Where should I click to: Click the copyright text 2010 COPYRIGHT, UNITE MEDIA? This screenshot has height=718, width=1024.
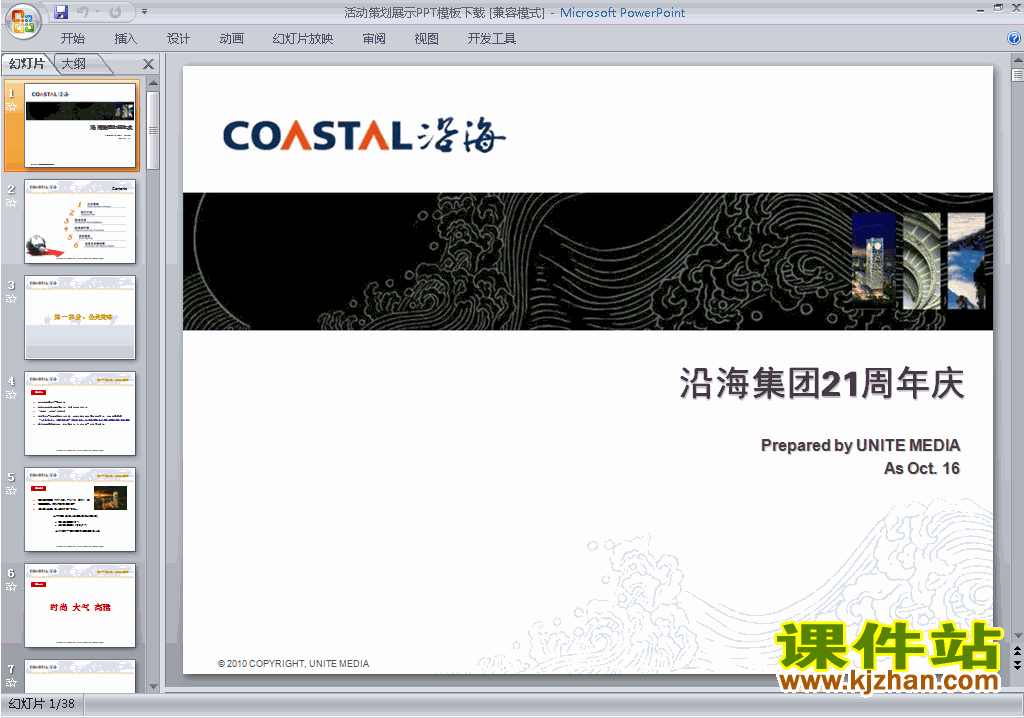293,663
